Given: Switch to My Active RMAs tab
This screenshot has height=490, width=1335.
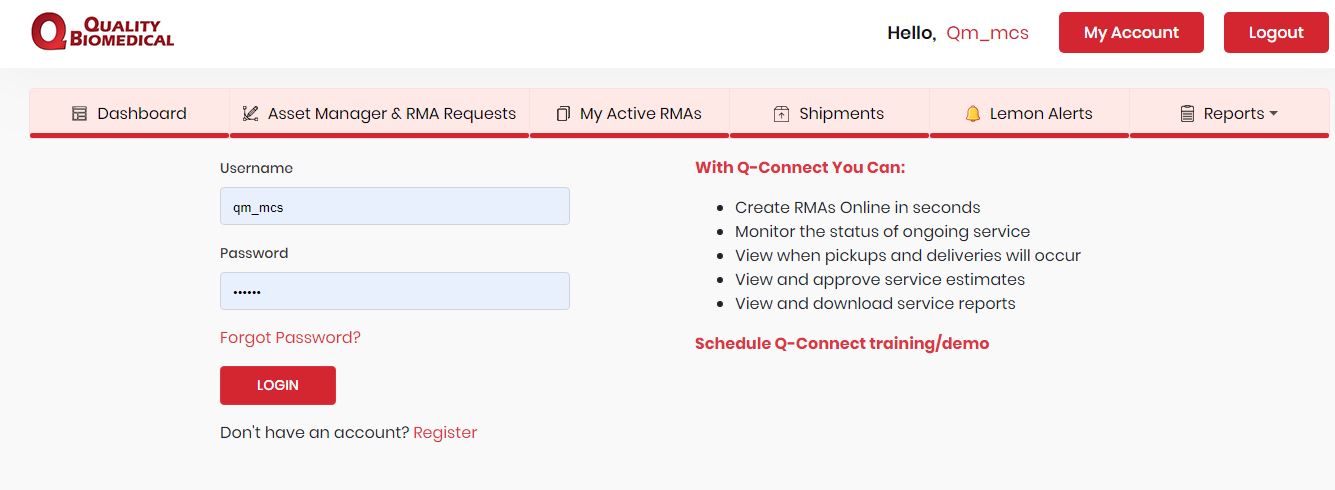Looking at the screenshot, I should tap(630, 113).
